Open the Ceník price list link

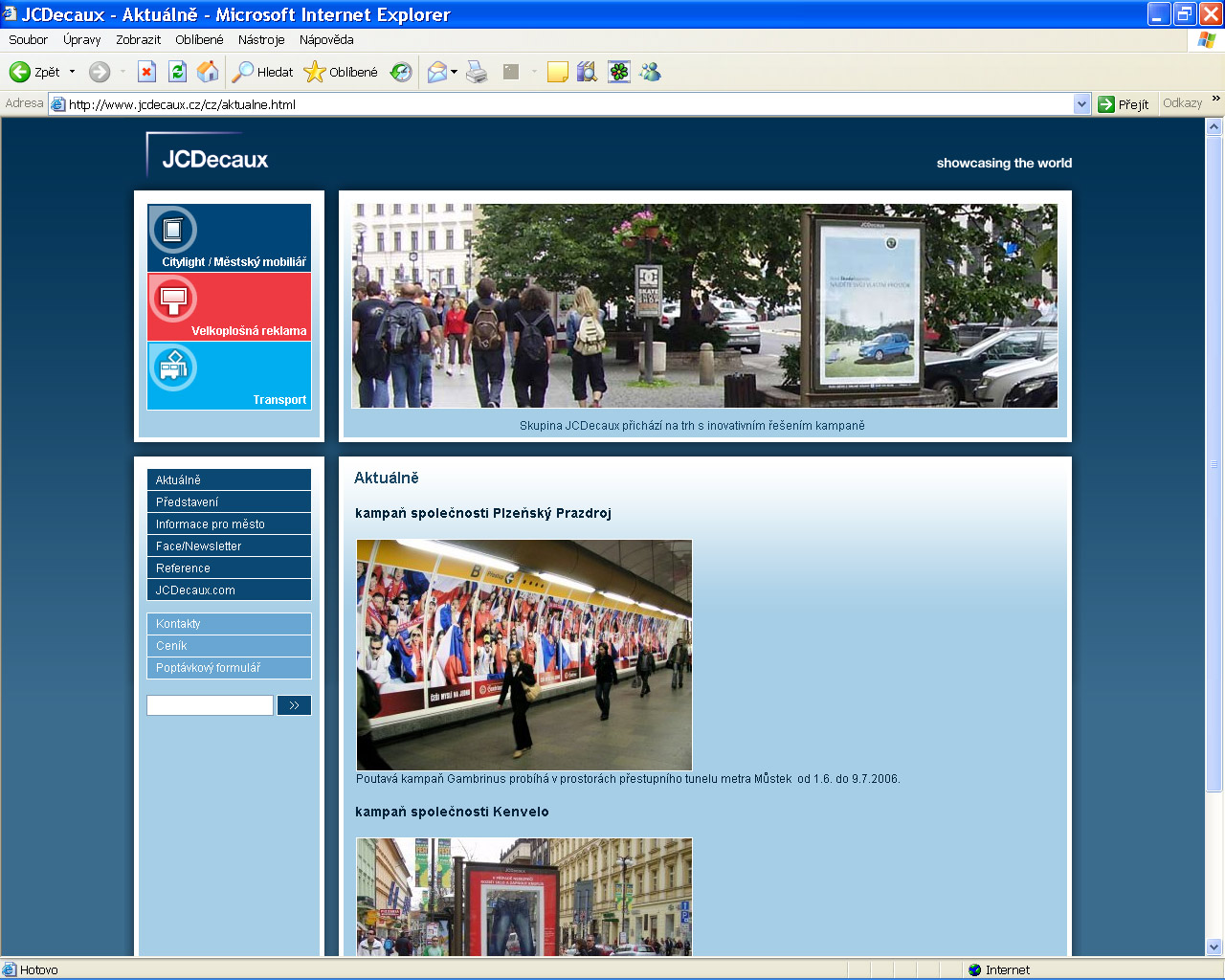point(229,645)
